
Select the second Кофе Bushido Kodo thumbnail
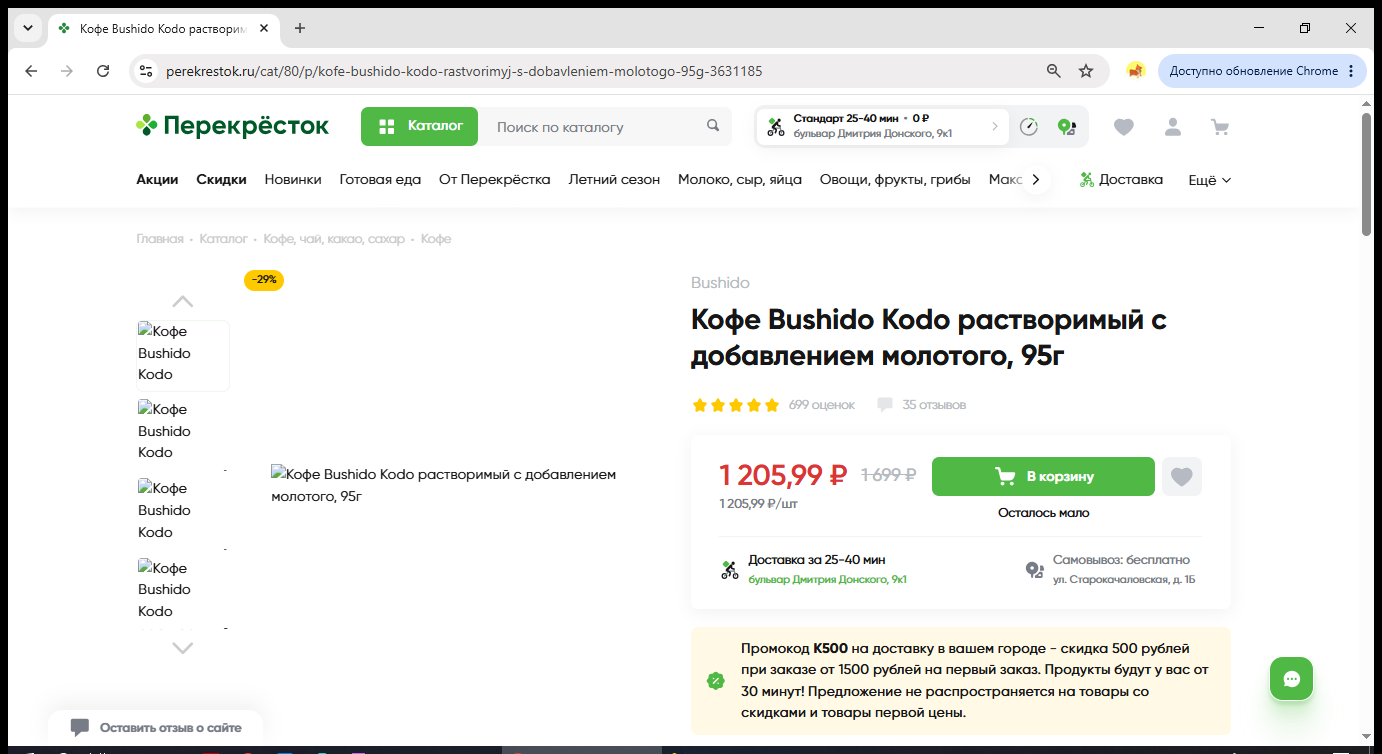pos(183,434)
